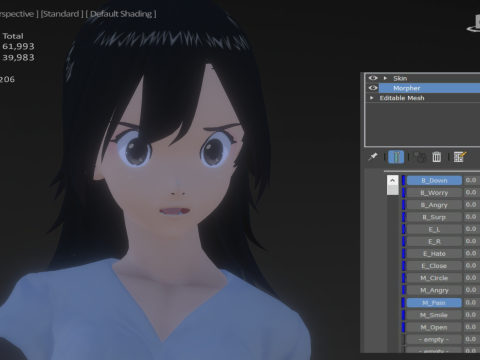Select the B_Down morph channel

434,180
